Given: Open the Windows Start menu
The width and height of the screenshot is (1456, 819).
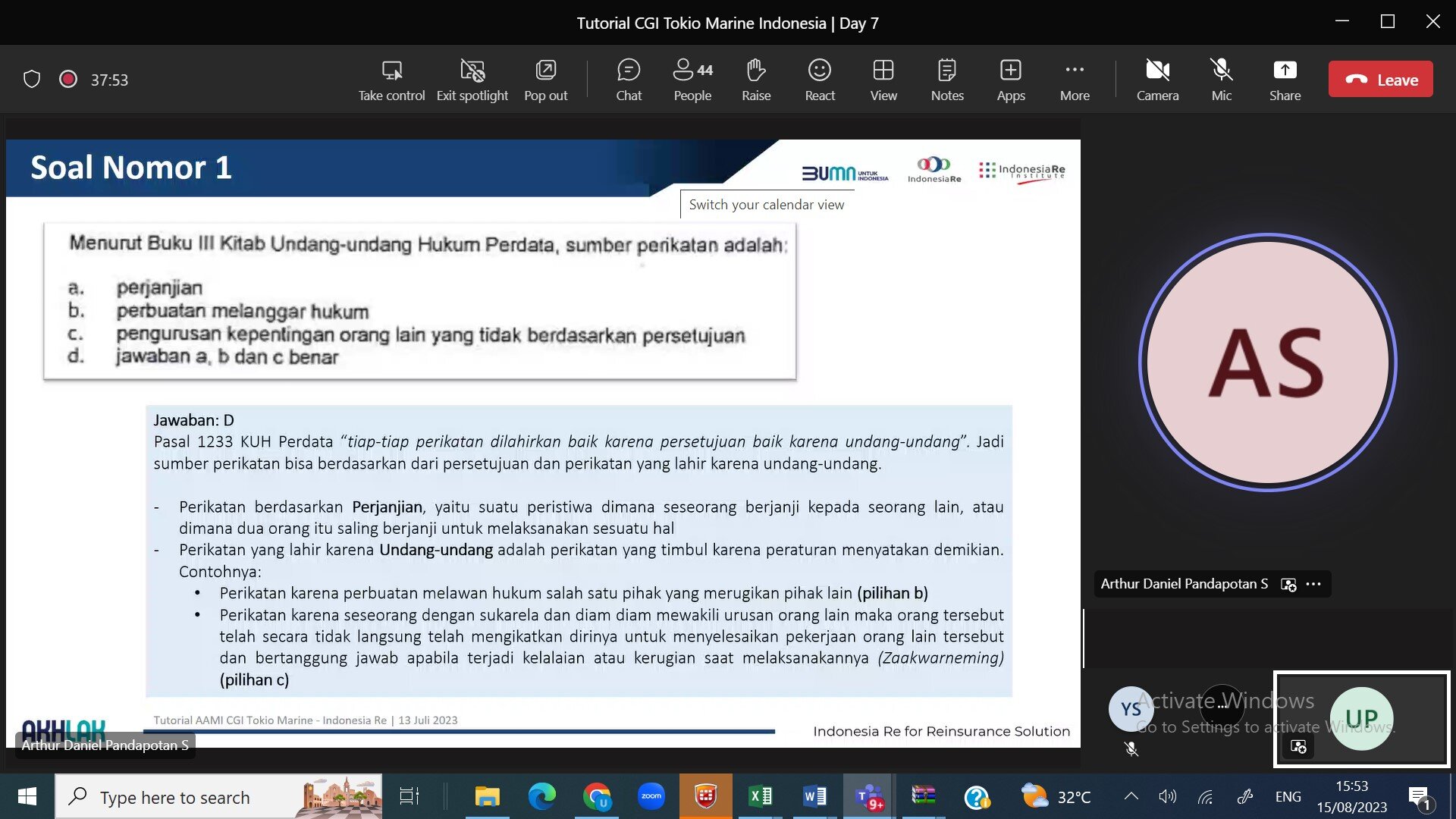Looking at the screenshot, I should click(27, 796).
